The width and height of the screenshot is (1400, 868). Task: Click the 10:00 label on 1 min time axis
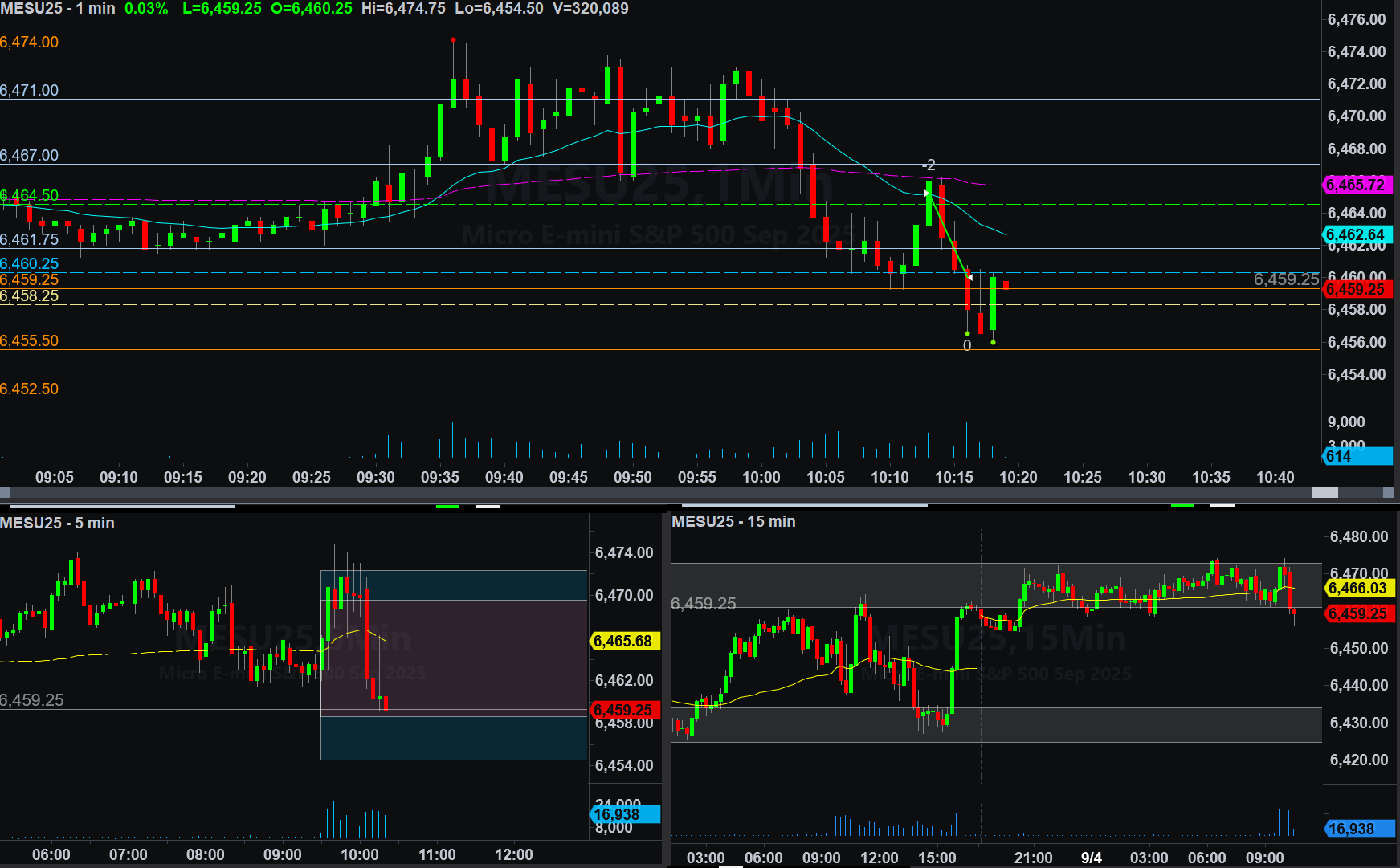761,477
